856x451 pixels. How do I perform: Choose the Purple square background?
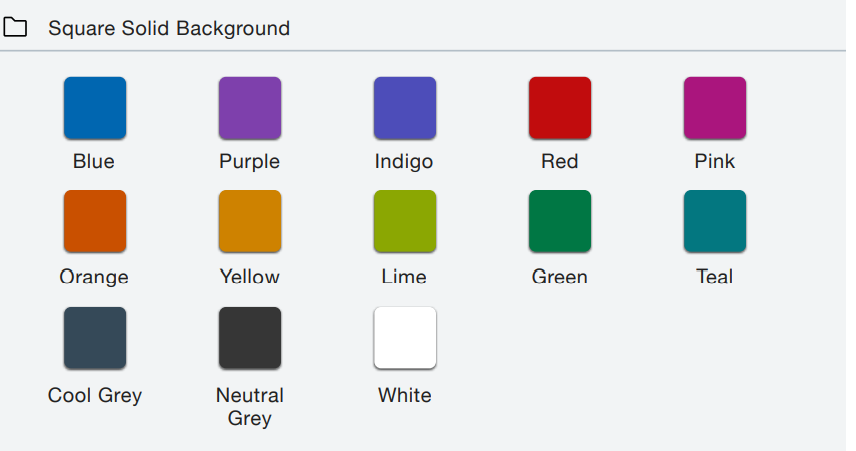tap(250, 108)
